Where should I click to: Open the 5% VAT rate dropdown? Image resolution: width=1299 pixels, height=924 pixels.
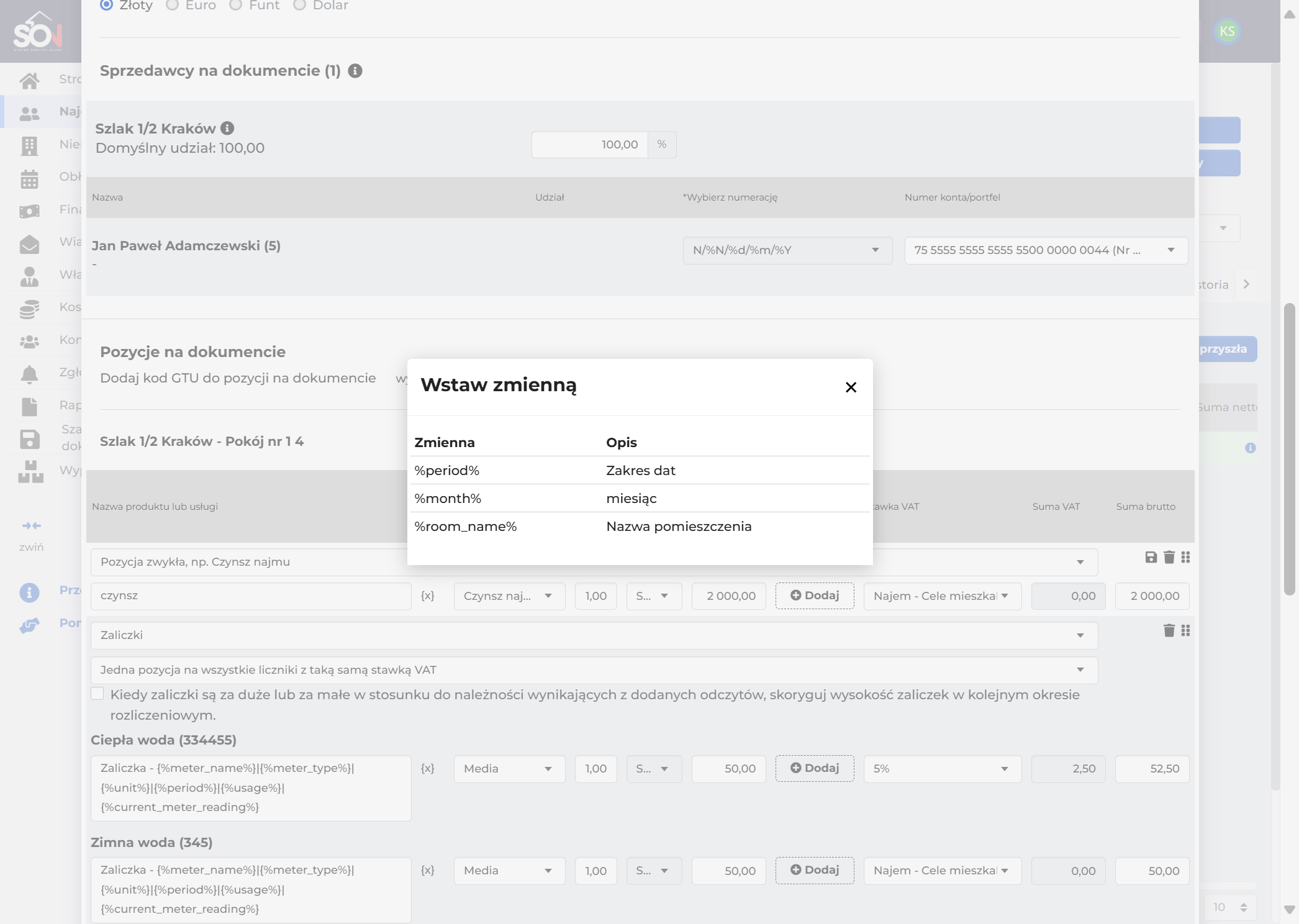pyautogui.click(x=942, y=769)
